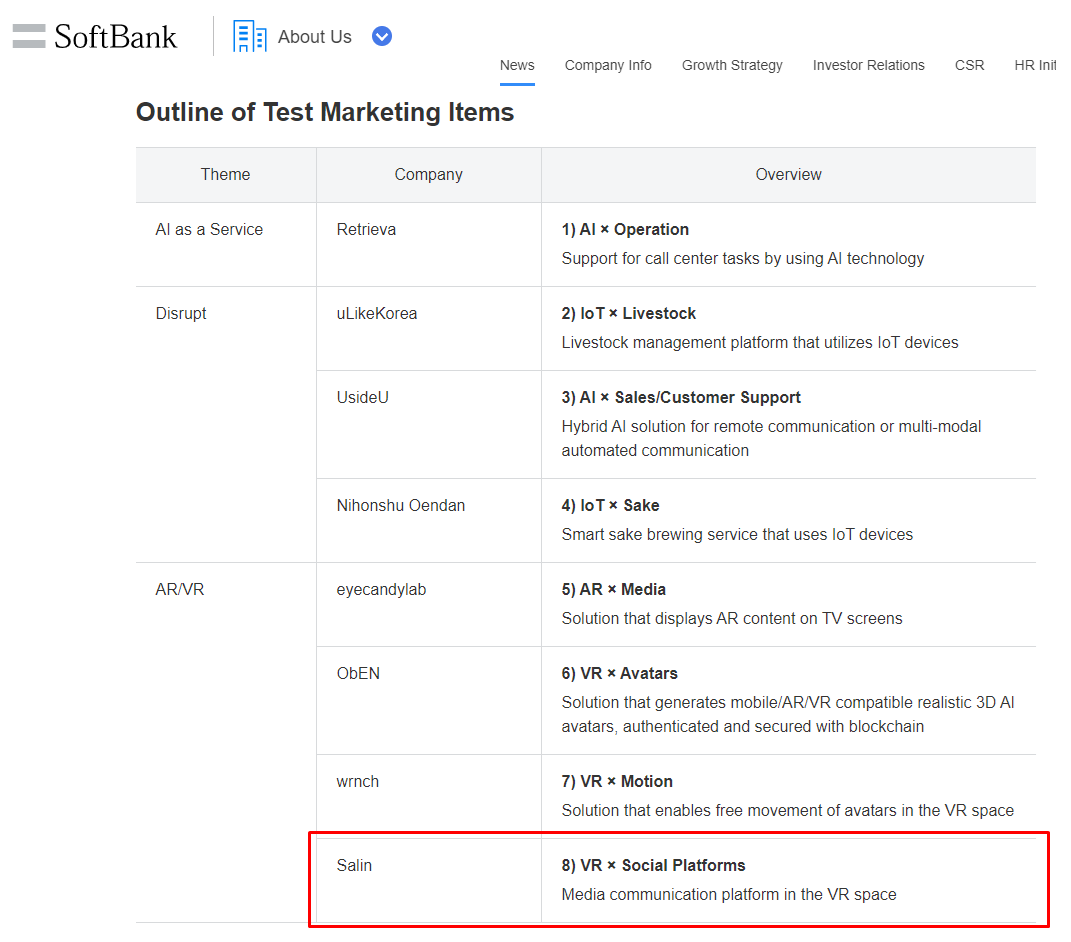Click the 5) AR × Media title
1071x942 pixels.
(x=613, y=590)
